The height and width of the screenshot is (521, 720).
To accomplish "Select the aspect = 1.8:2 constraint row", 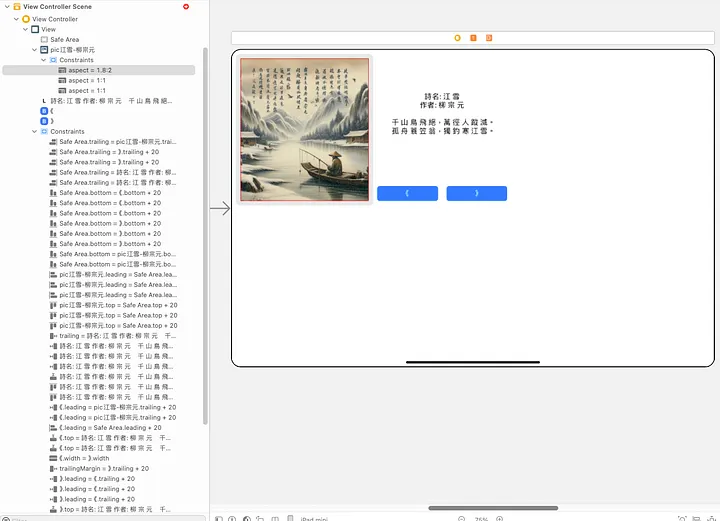I will coord(99,70).
